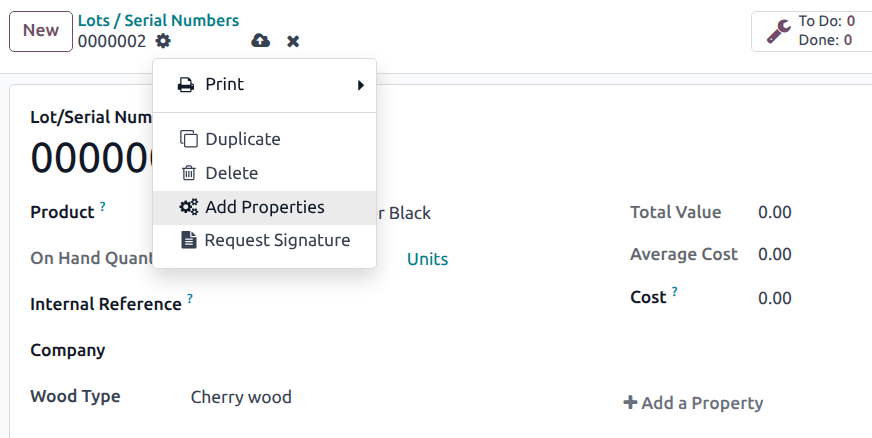This screenshot has width=872, height=438.
Task: Open Lots / Serial Numbers breadcrumb
Action: pos(158,20)
